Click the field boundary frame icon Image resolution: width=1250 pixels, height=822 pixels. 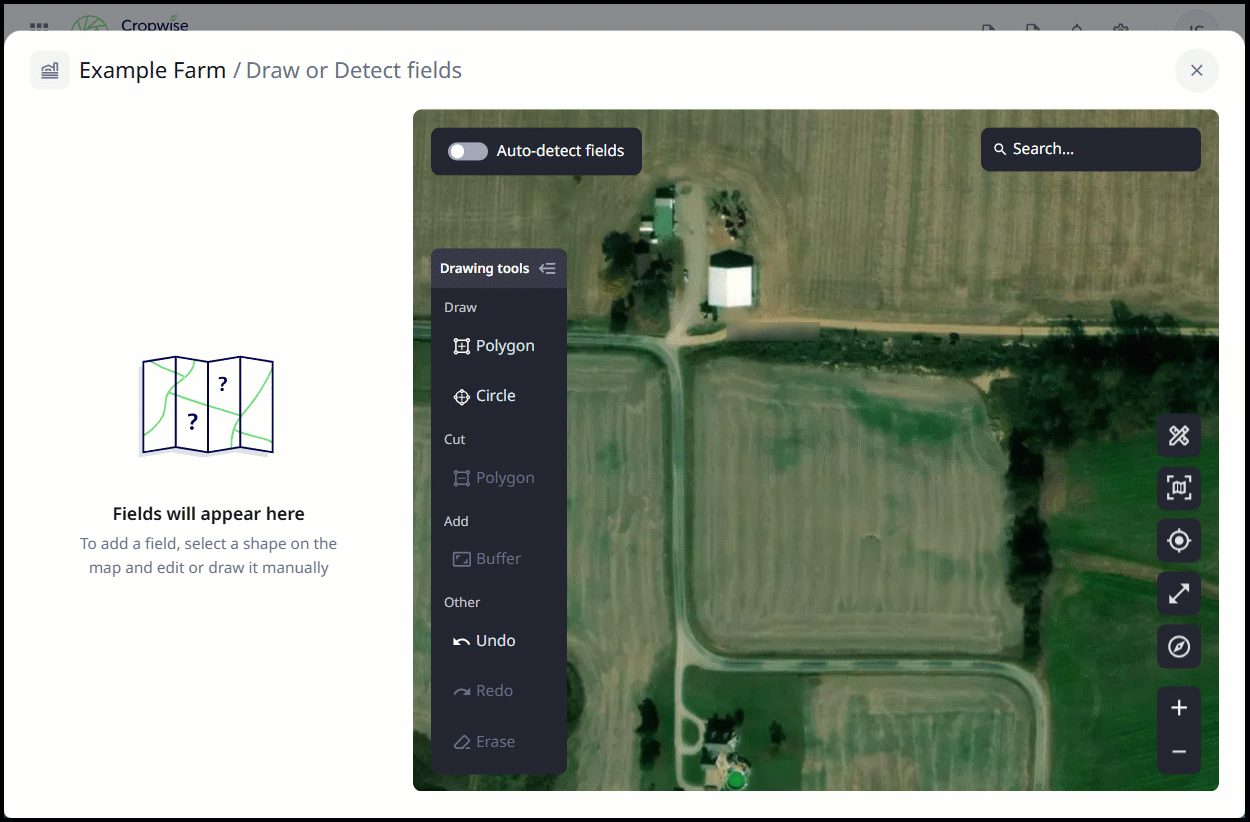tap(1179, 488)
